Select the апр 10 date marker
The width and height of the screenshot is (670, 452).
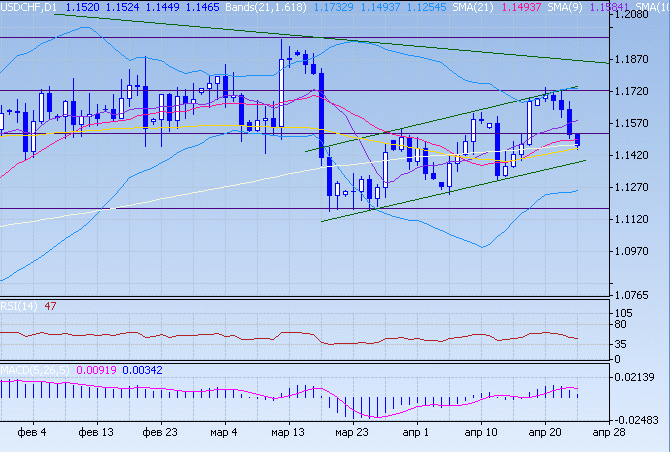coord(482,433)
